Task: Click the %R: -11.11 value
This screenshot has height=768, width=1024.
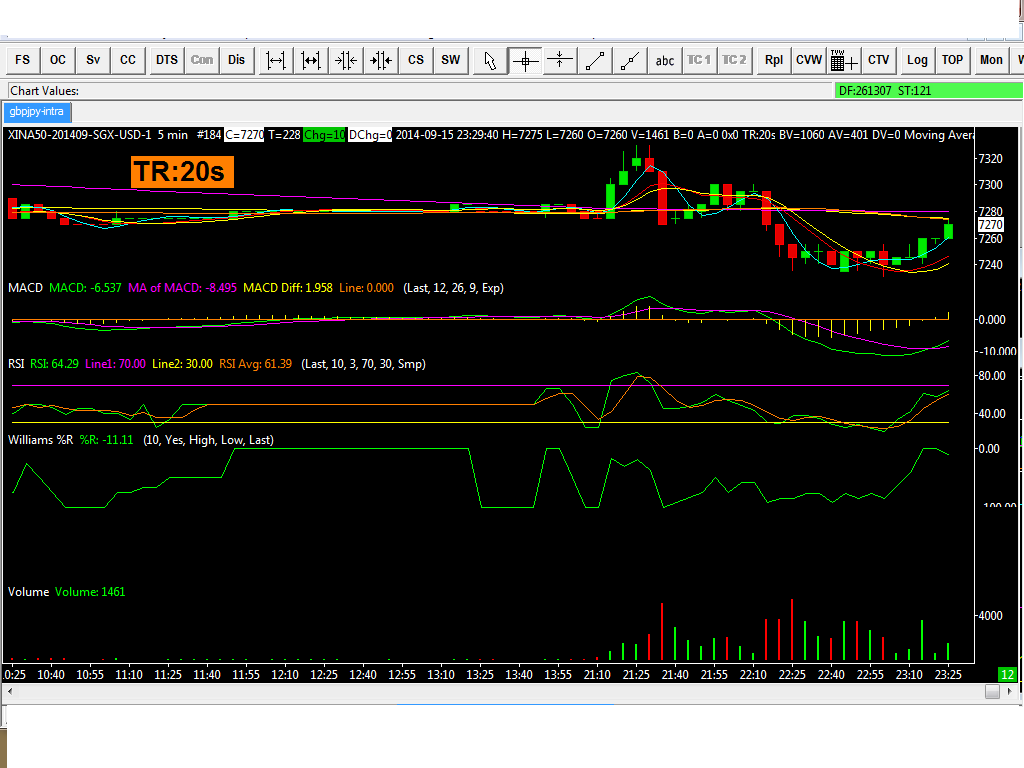Action: click(x=106, y=440)
